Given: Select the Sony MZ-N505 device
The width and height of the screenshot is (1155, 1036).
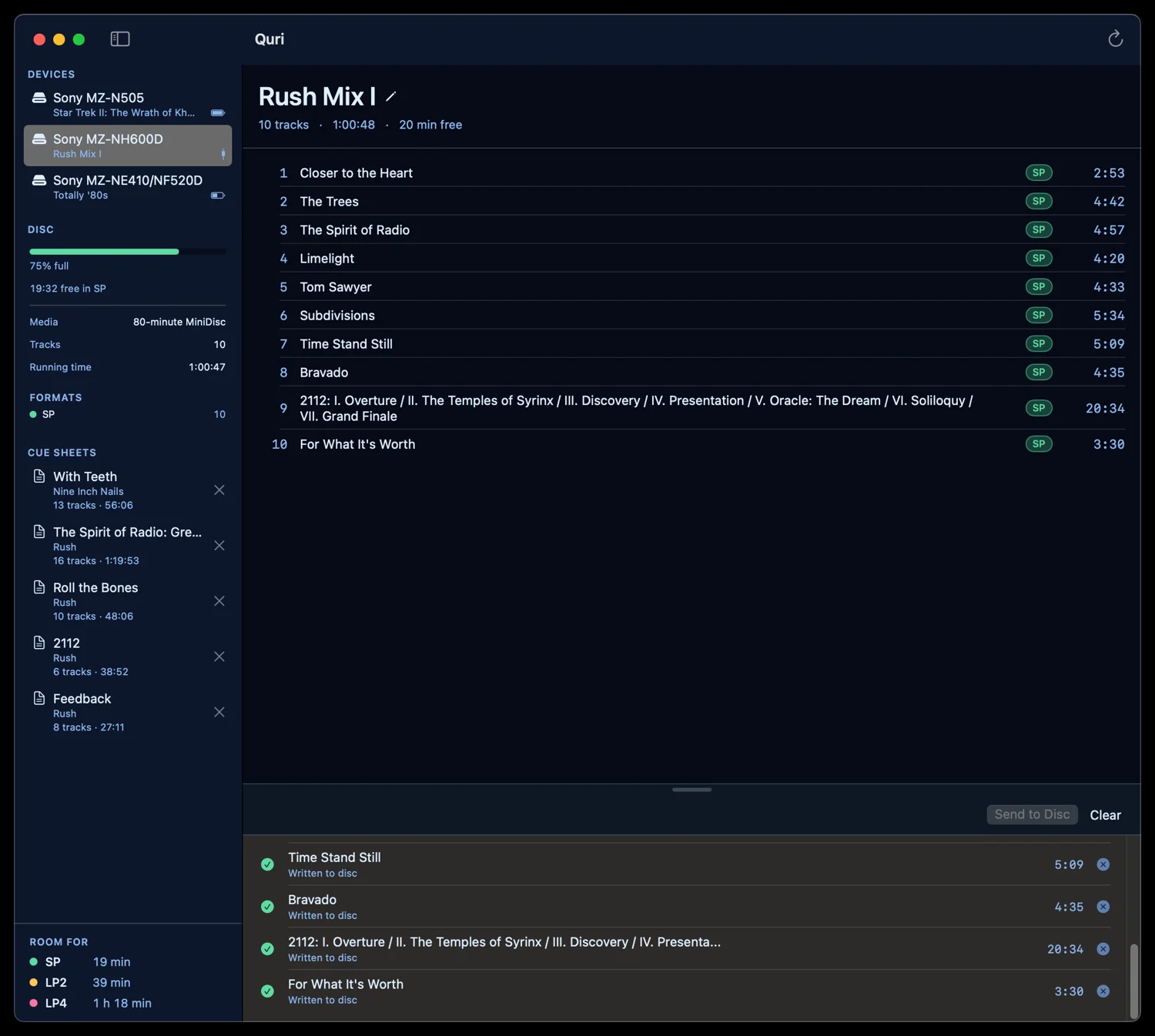Looking at the screenshot, I should 128,105.
